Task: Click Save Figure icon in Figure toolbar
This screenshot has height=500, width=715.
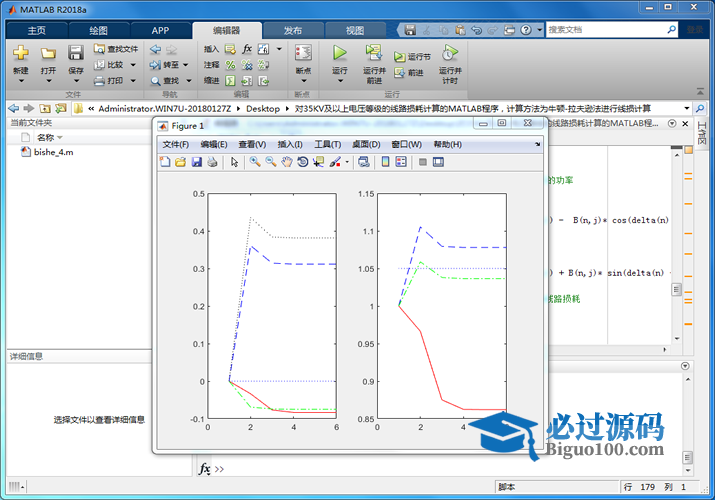Action: click(197, 162)
